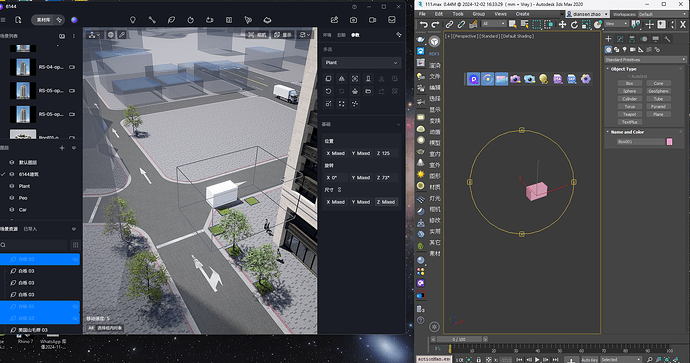Select the Move tool in 3ds Max toolbar

pos(562,25)
